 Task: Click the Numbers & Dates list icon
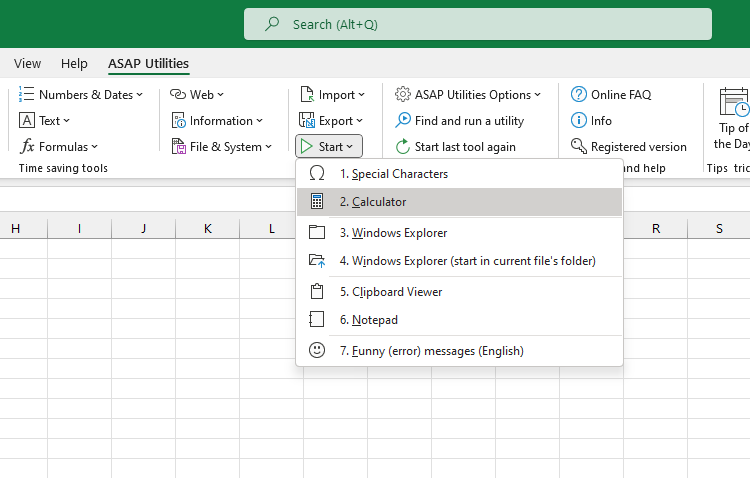click(26, 94)
